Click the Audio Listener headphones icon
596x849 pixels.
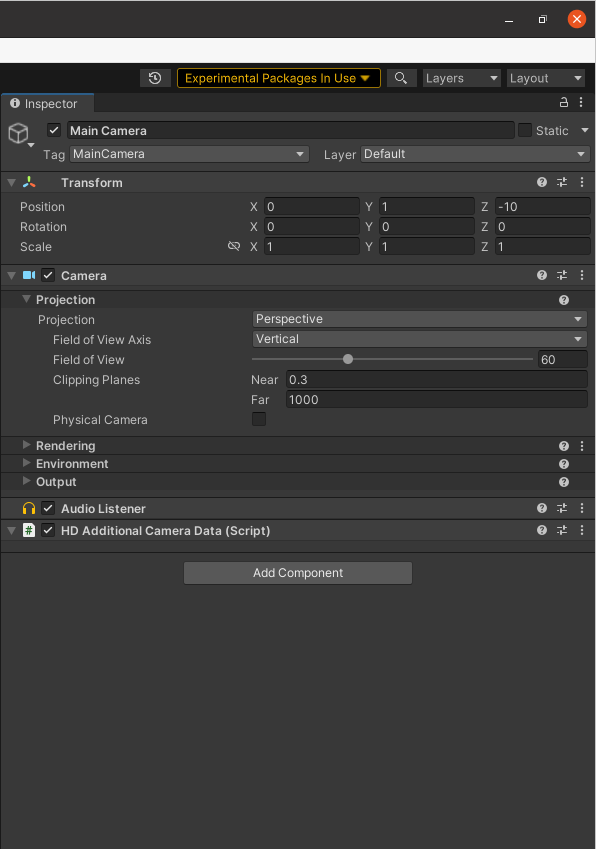pos(29,508)
